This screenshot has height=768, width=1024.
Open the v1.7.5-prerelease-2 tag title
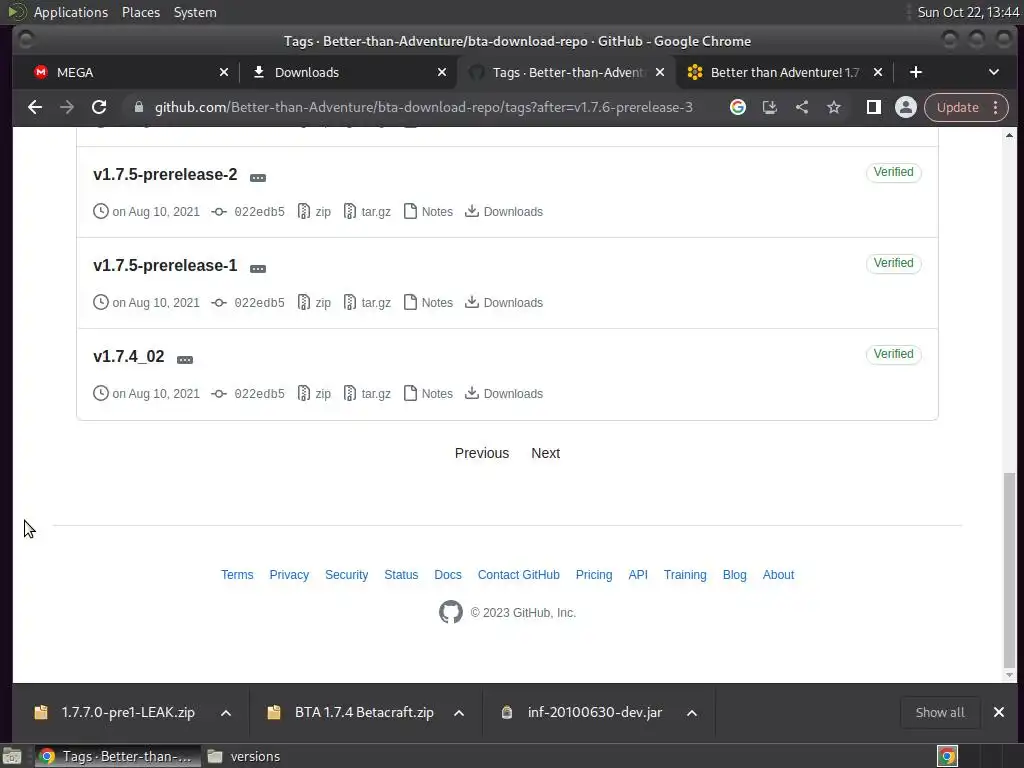click(x=165, y=174)
